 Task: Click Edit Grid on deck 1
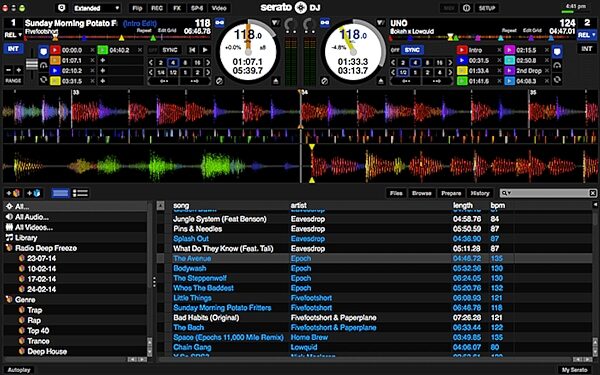[167, 31]
